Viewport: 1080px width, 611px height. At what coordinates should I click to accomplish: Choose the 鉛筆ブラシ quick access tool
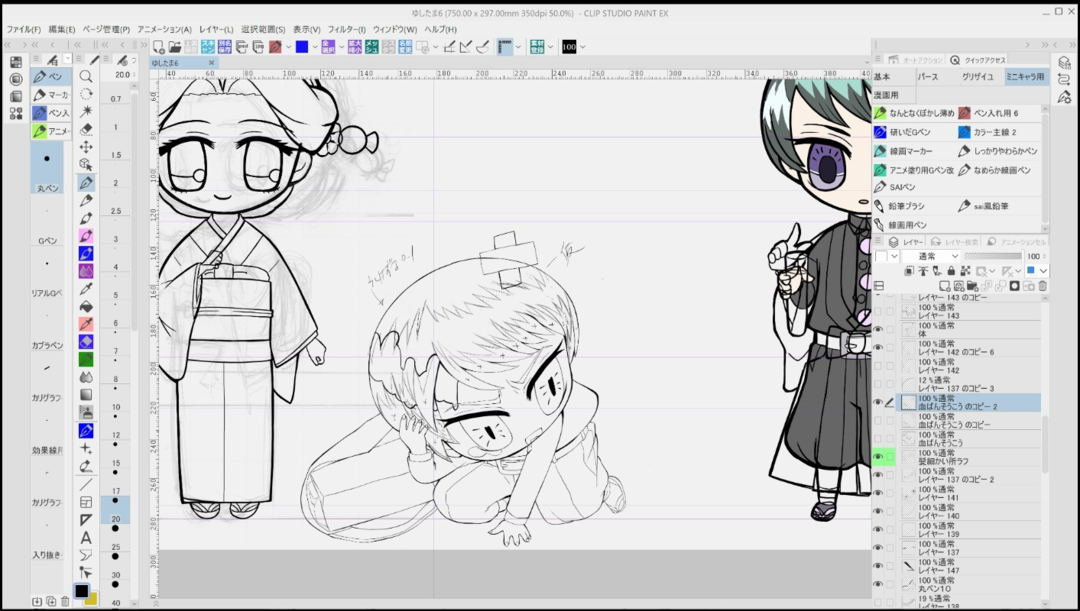(x=906, y=206)
